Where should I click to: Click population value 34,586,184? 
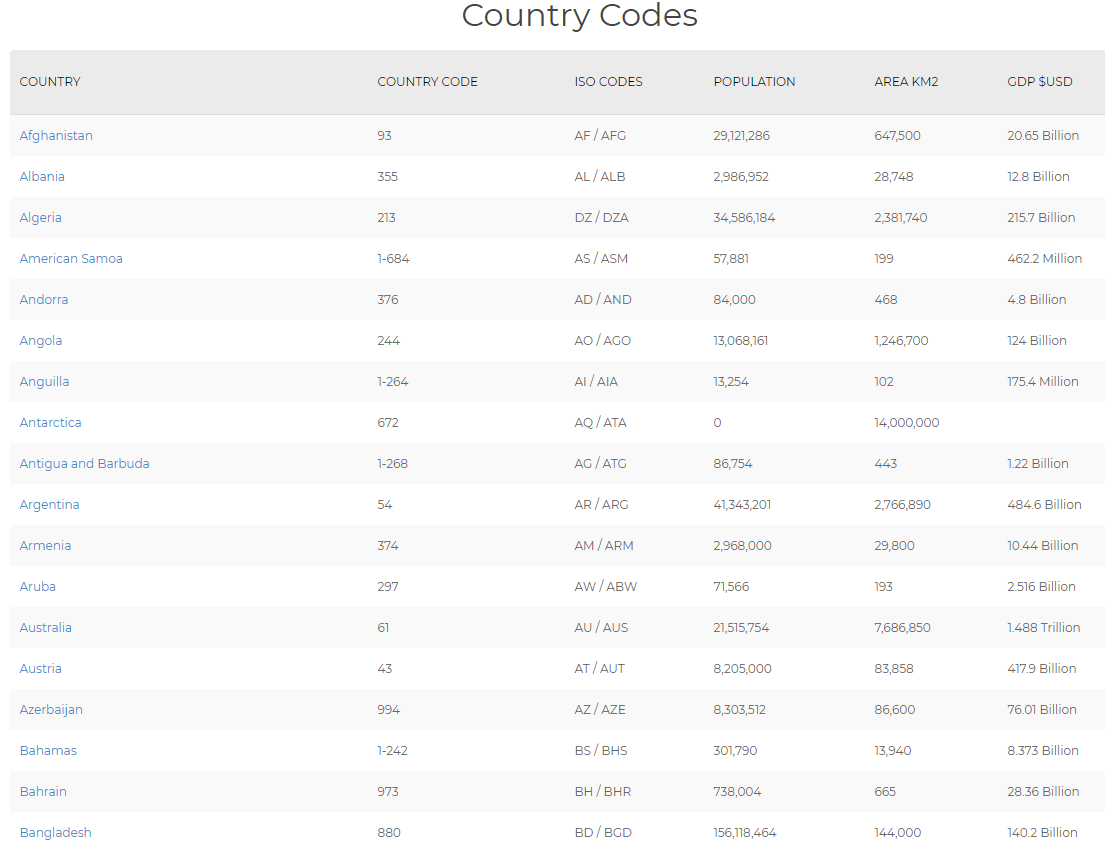(x=744, y=217)
